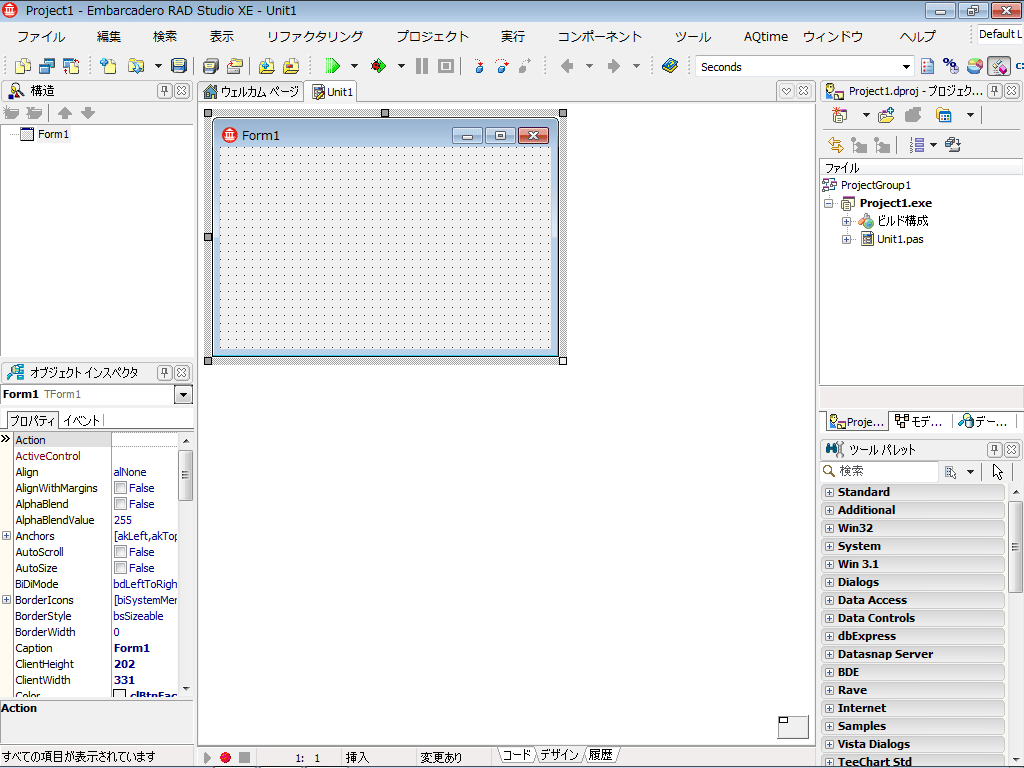
Task: Expand the Data Access palette category
Action: click(x=829, y=600)
